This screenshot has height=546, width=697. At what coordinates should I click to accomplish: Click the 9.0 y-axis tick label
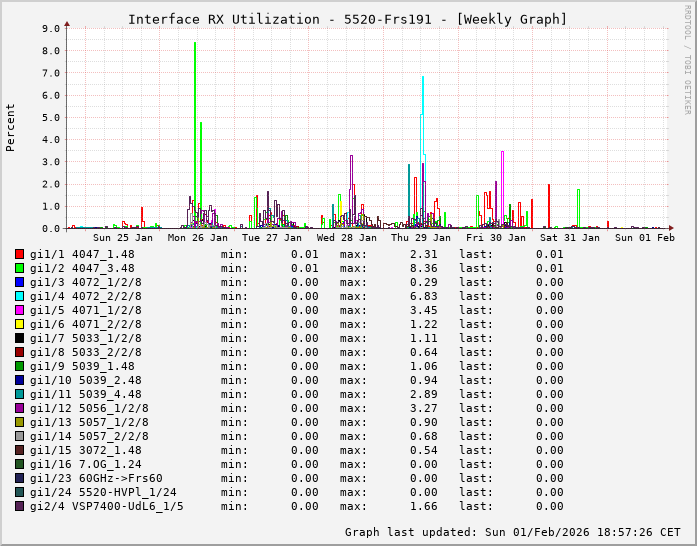pos(52,29)
